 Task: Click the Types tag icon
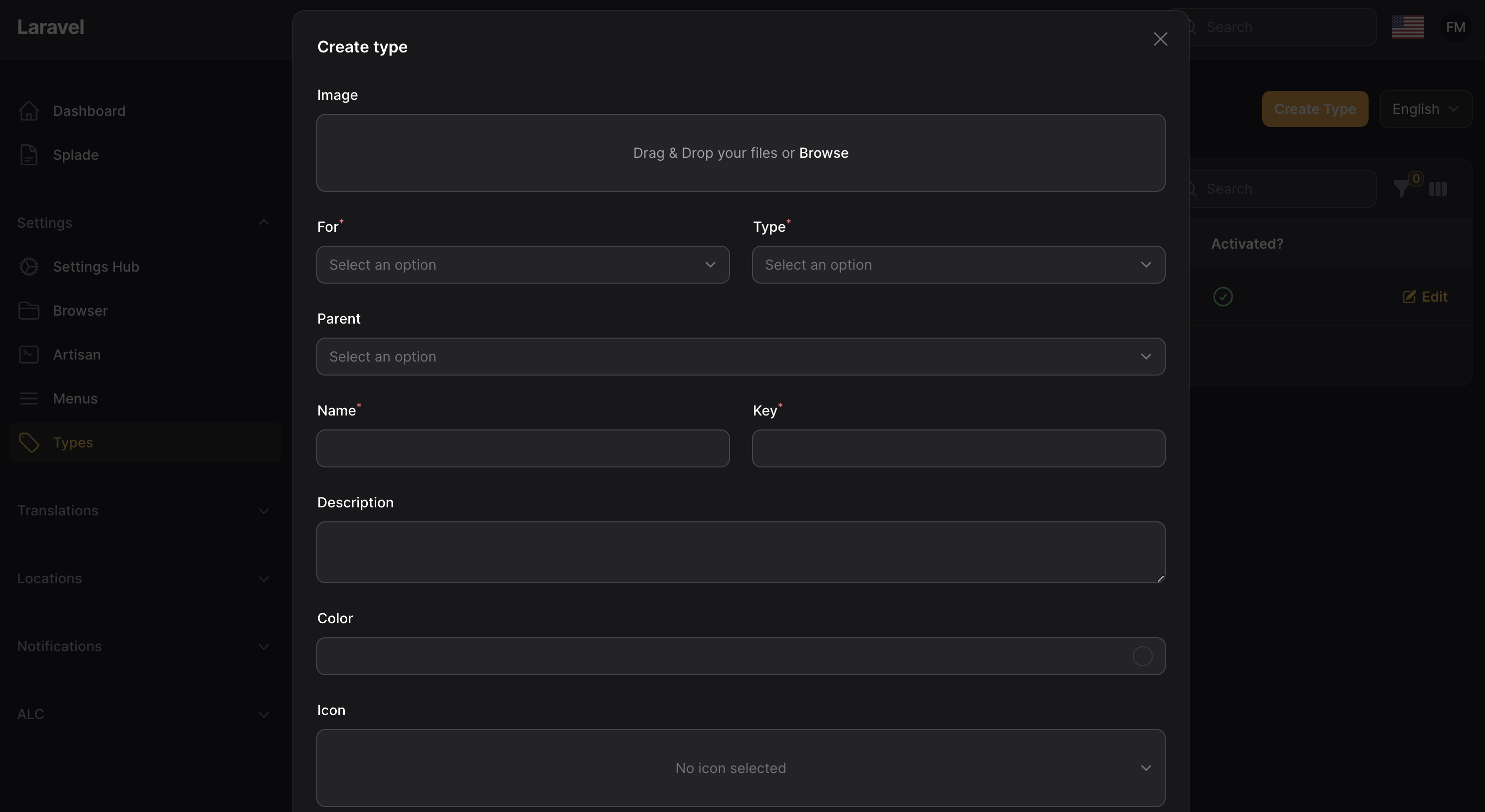[x=29, y=442]
